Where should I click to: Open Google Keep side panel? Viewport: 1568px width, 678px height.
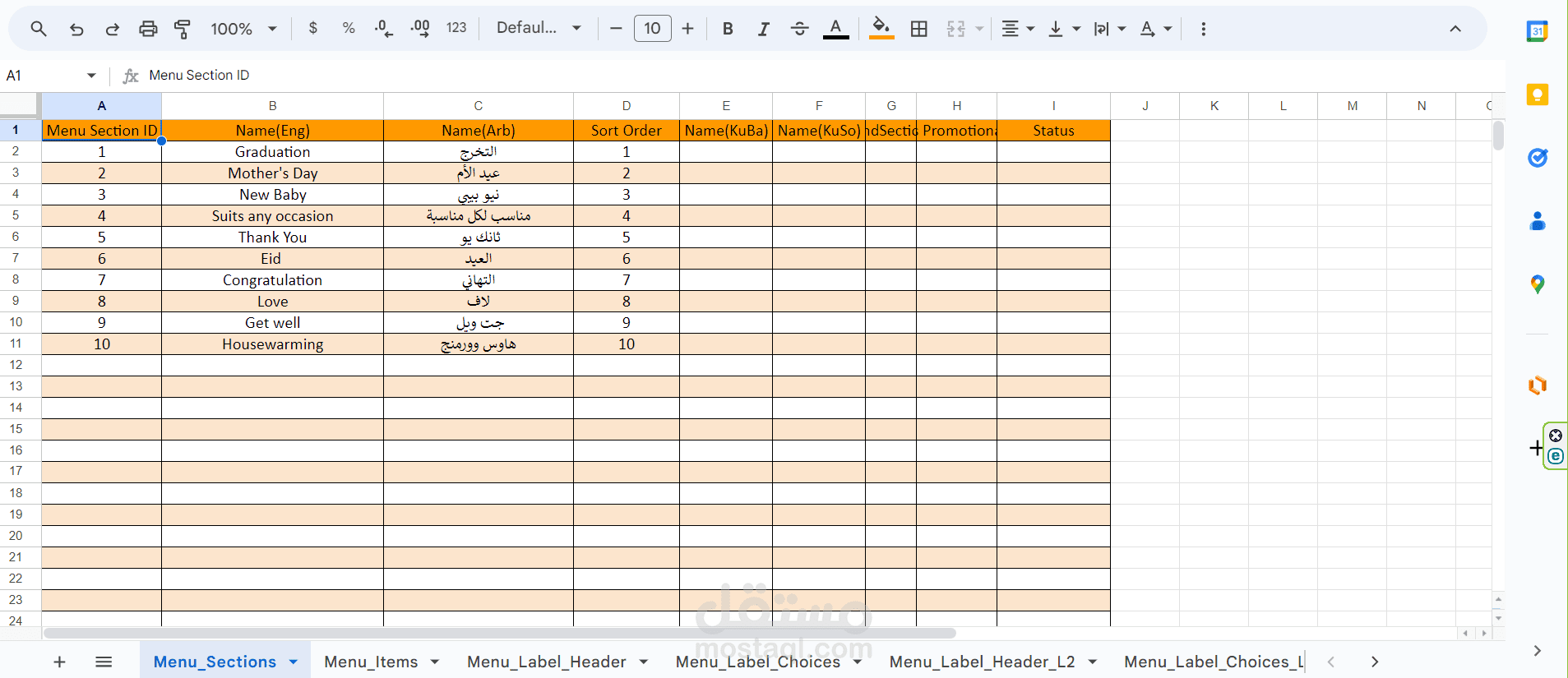(1537, 95)
